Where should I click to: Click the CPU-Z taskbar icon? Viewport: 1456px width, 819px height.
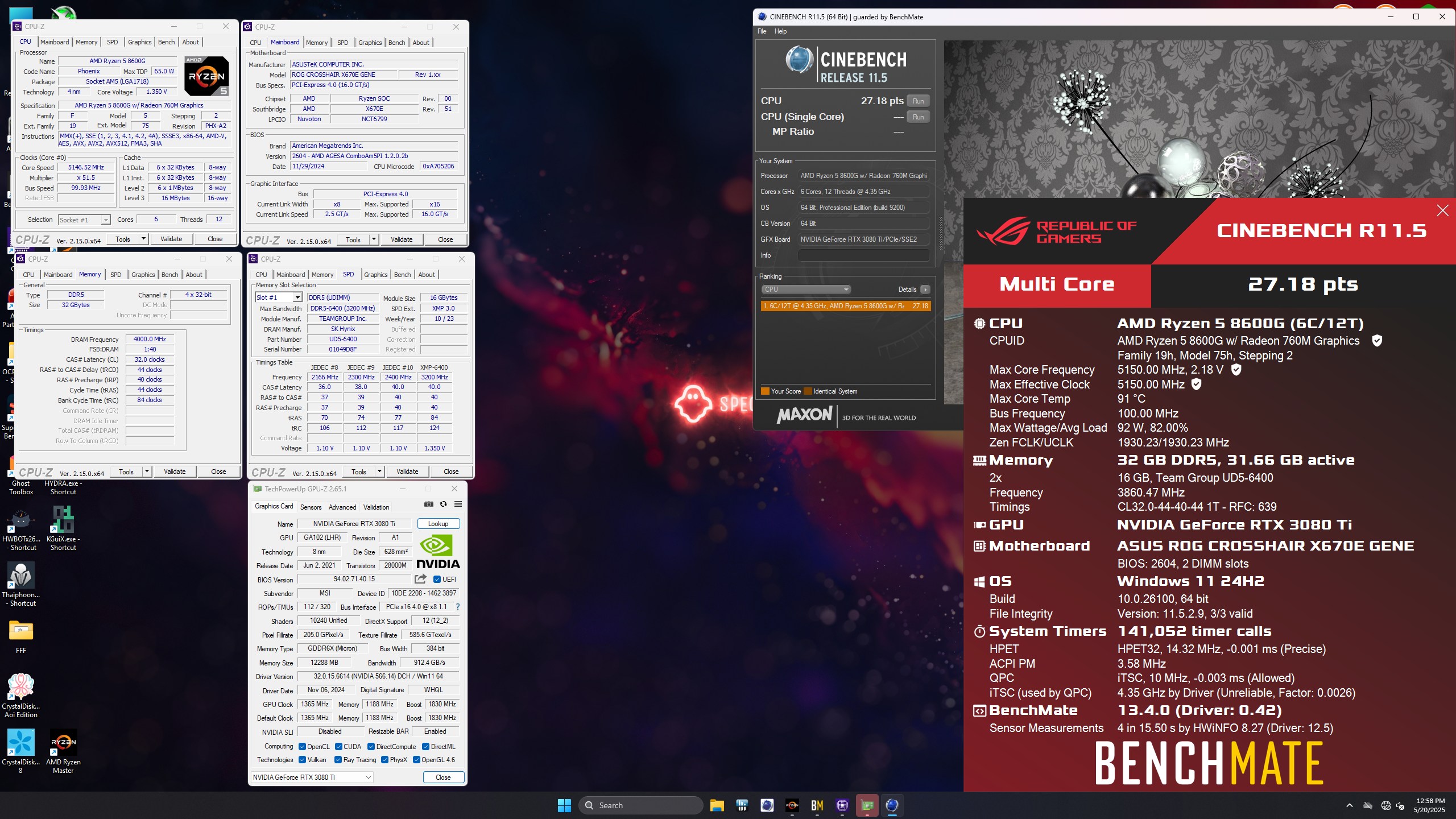[x=842, y=805]
